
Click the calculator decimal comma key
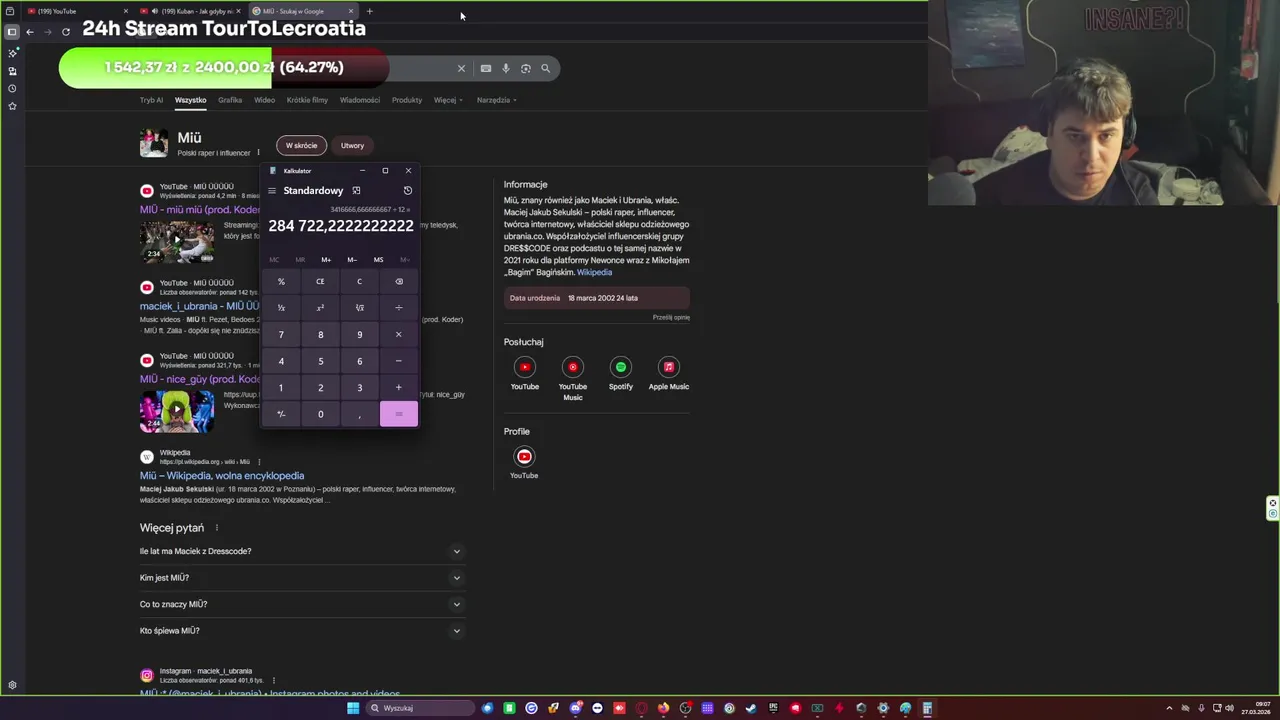click(x=359, y=414)
